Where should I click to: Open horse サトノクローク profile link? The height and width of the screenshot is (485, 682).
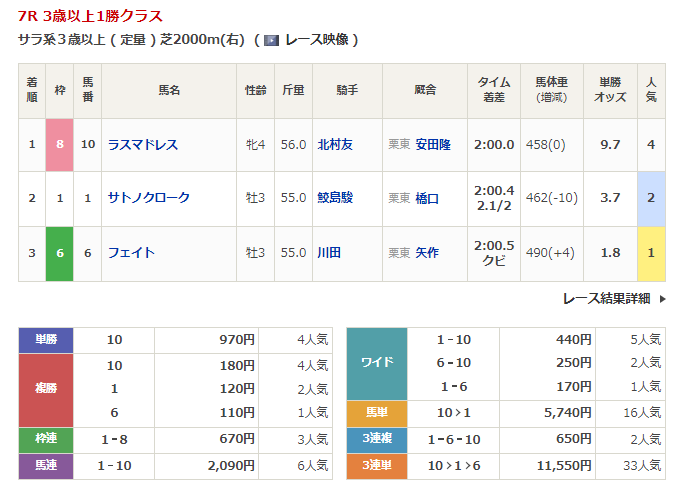(x=148, y=198)
